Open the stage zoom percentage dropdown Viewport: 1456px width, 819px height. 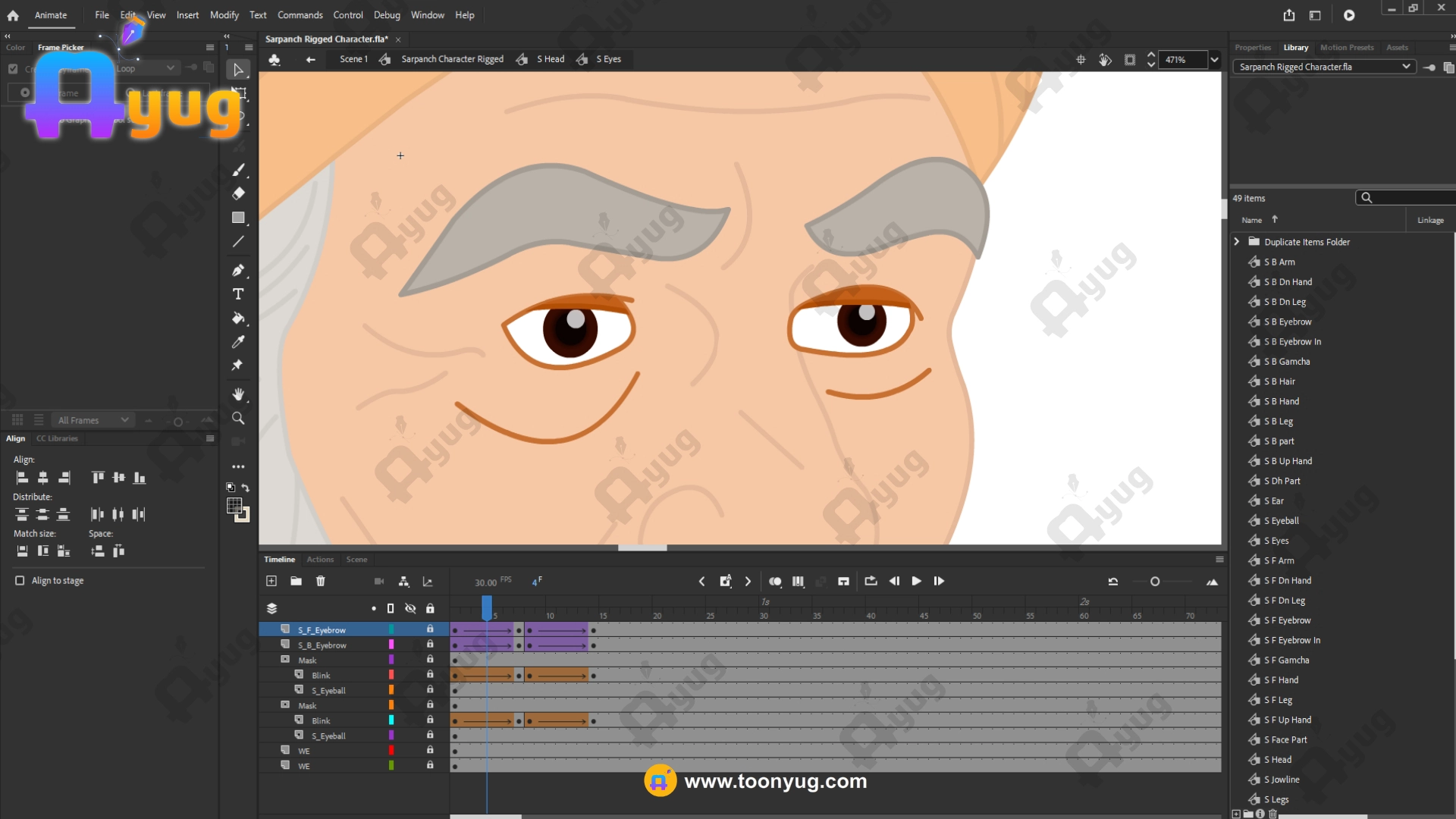tap(1215, 59)
